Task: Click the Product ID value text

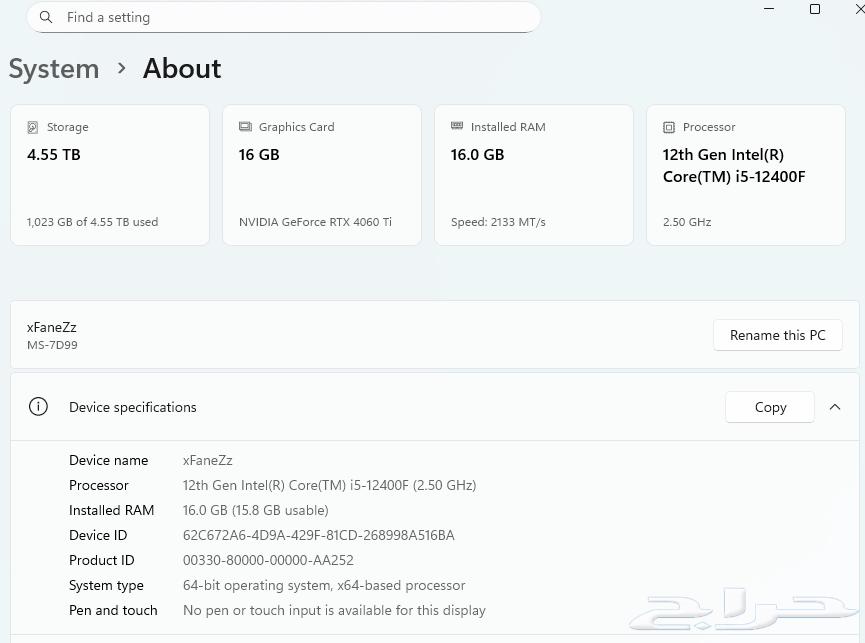Action: (268, 560)
